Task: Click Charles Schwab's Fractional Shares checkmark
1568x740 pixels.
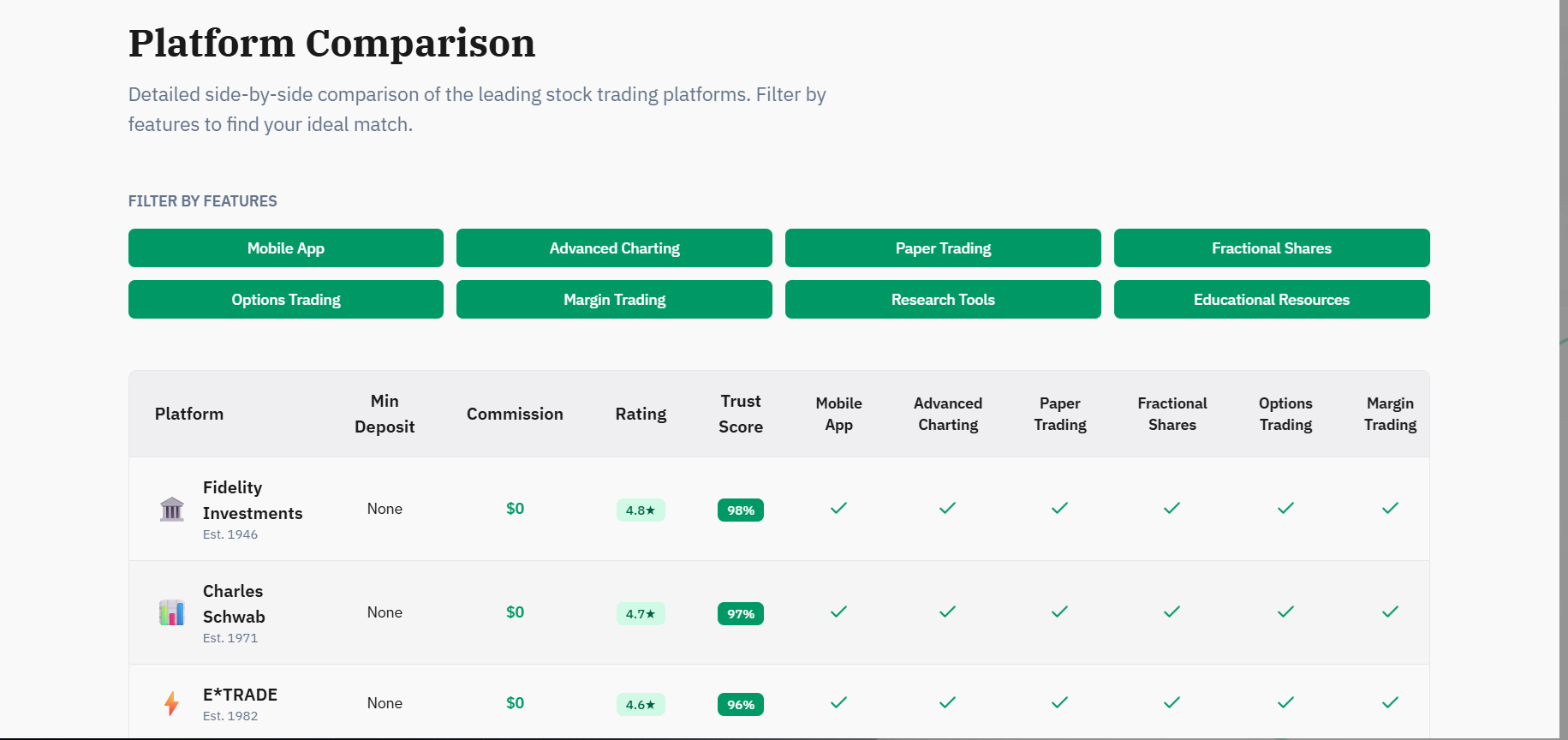Action: 1172,612
